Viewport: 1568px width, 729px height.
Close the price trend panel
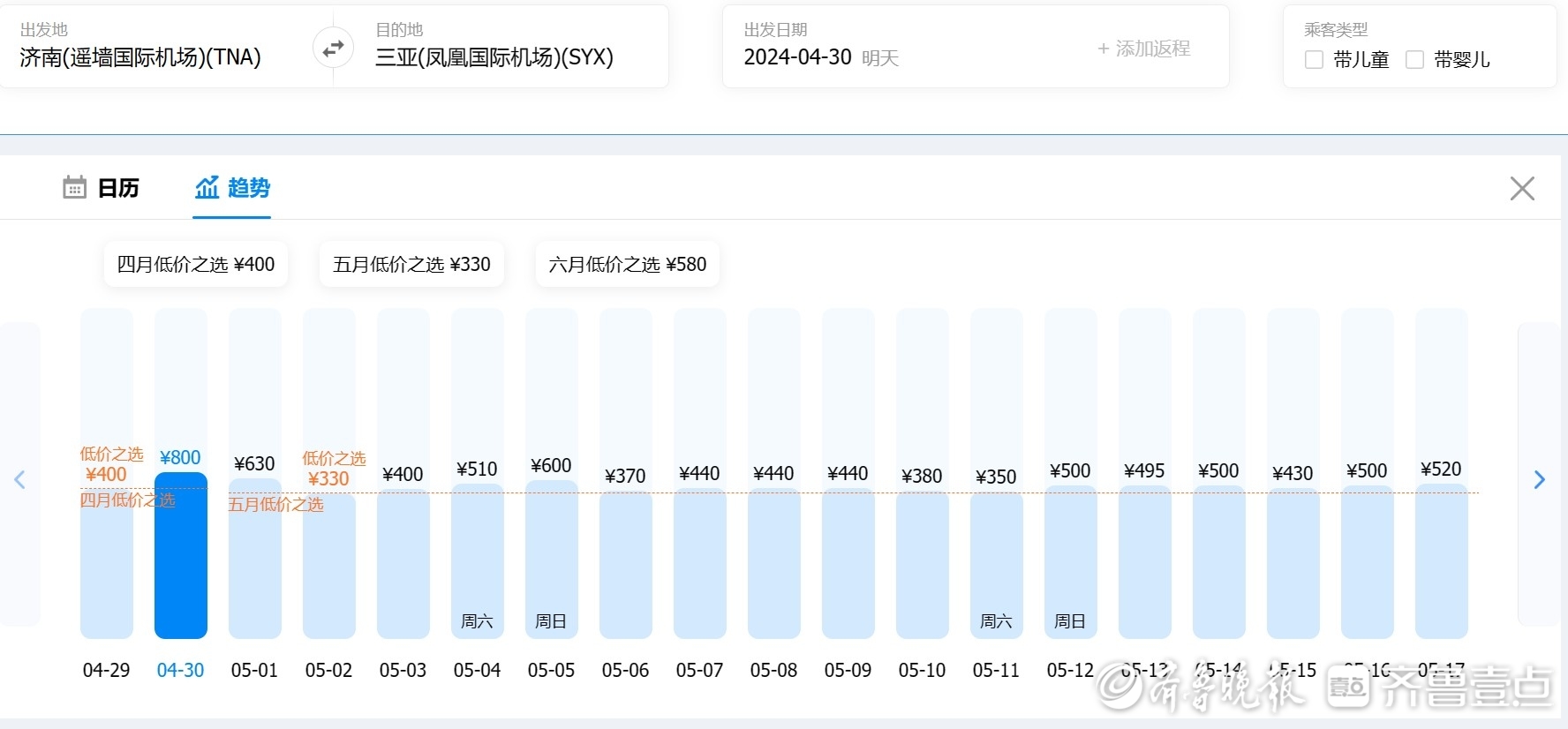pyautogui.click(x=1521, y=189)
